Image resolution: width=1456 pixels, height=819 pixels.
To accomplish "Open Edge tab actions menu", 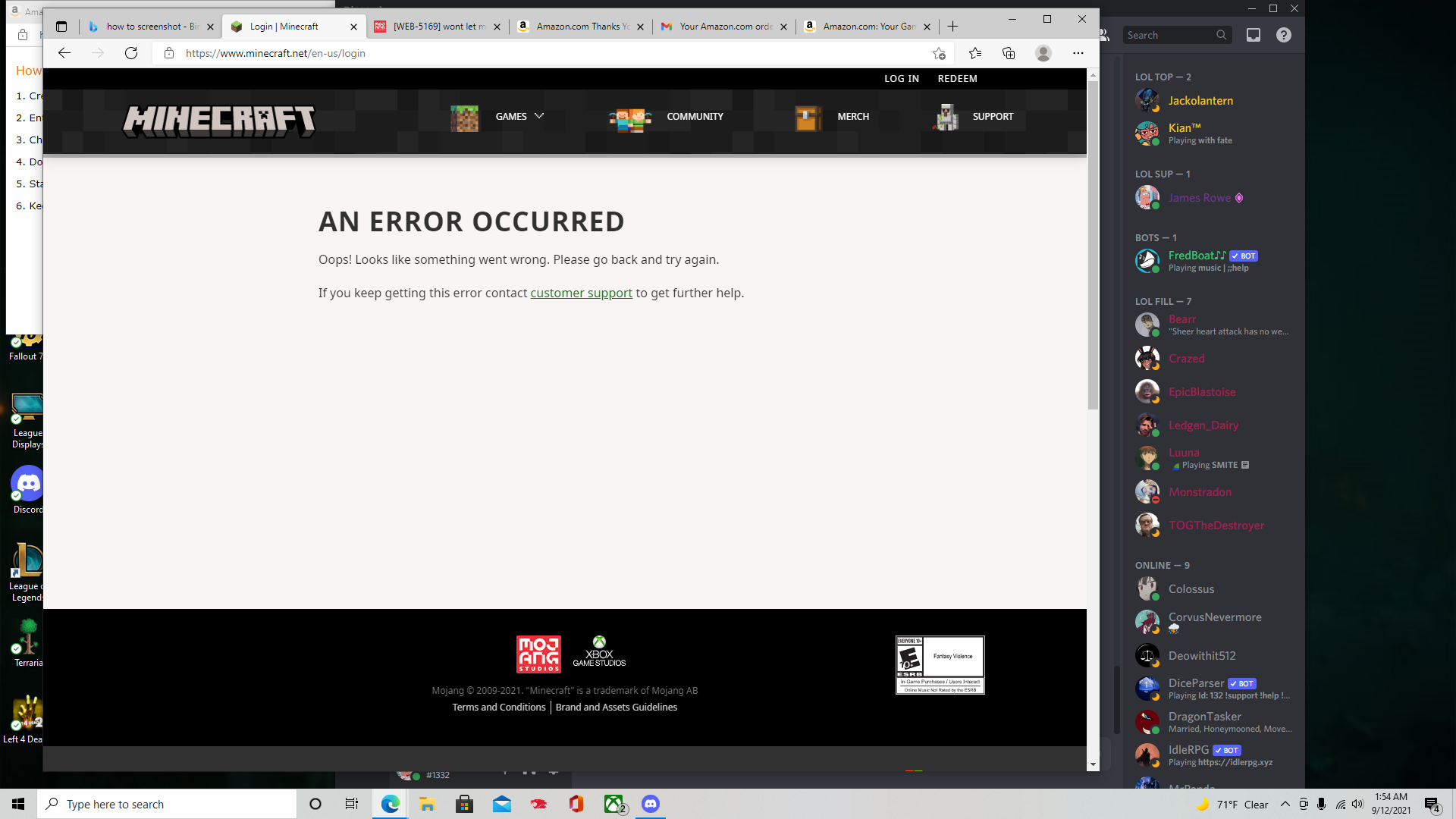I will 61,27.
